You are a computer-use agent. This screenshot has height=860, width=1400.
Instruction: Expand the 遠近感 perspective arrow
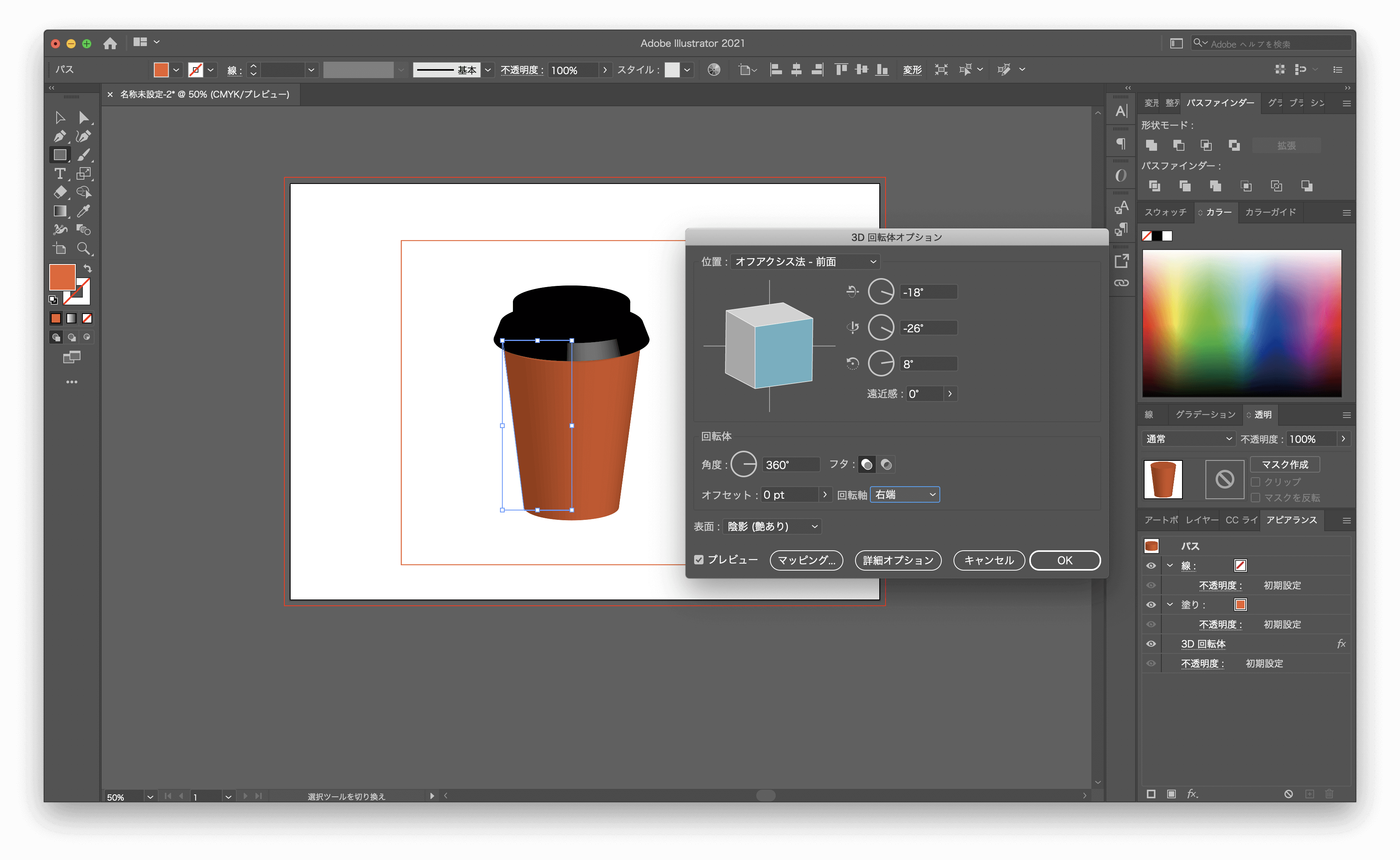point(950,394)
